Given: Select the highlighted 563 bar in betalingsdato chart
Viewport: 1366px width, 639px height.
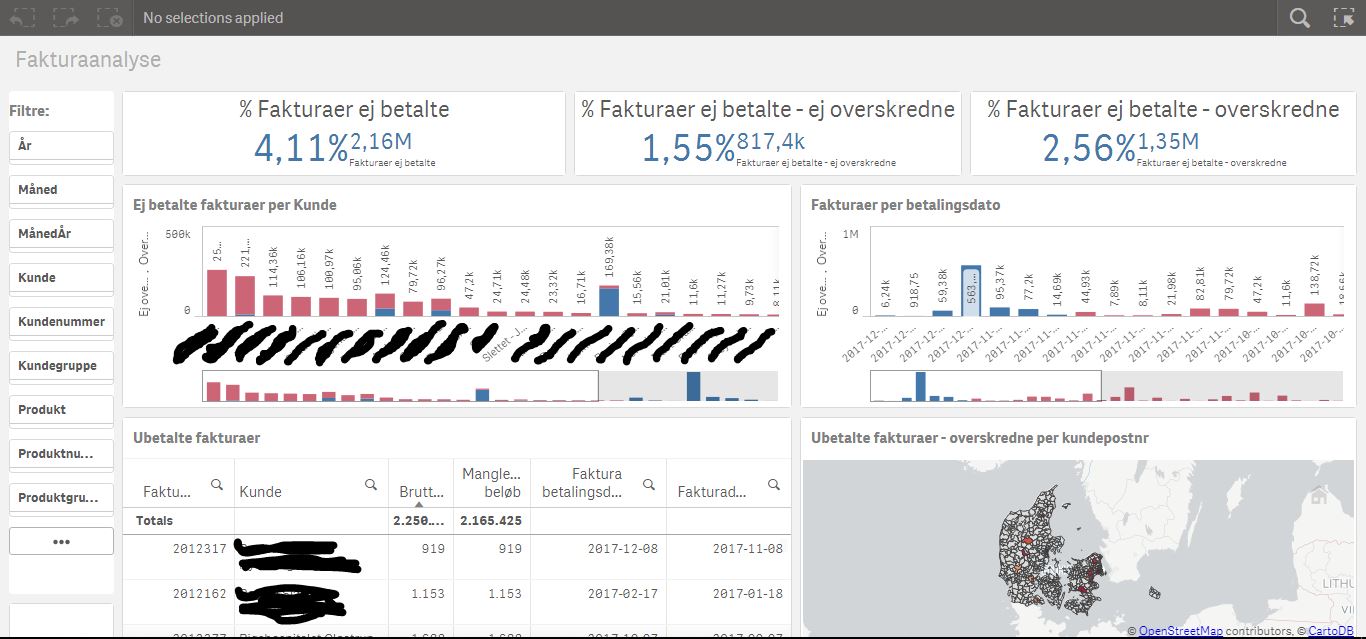Looking at the screenshot, I should [970, 291].
